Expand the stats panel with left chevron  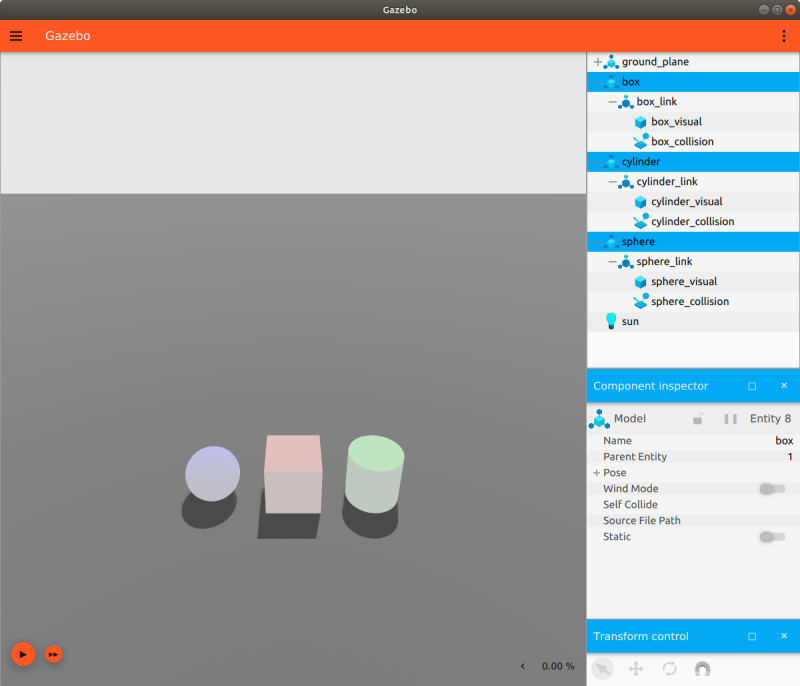(522, 666)
